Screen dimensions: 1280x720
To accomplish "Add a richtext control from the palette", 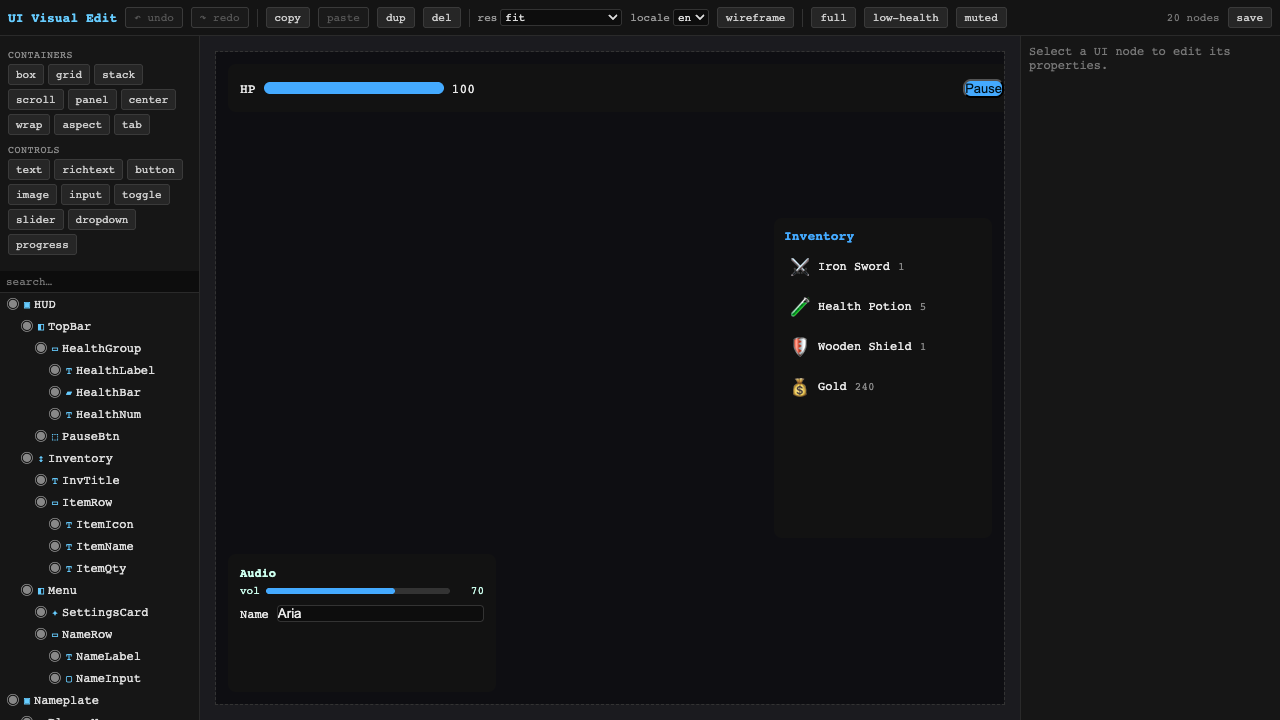I will point(88,170).
